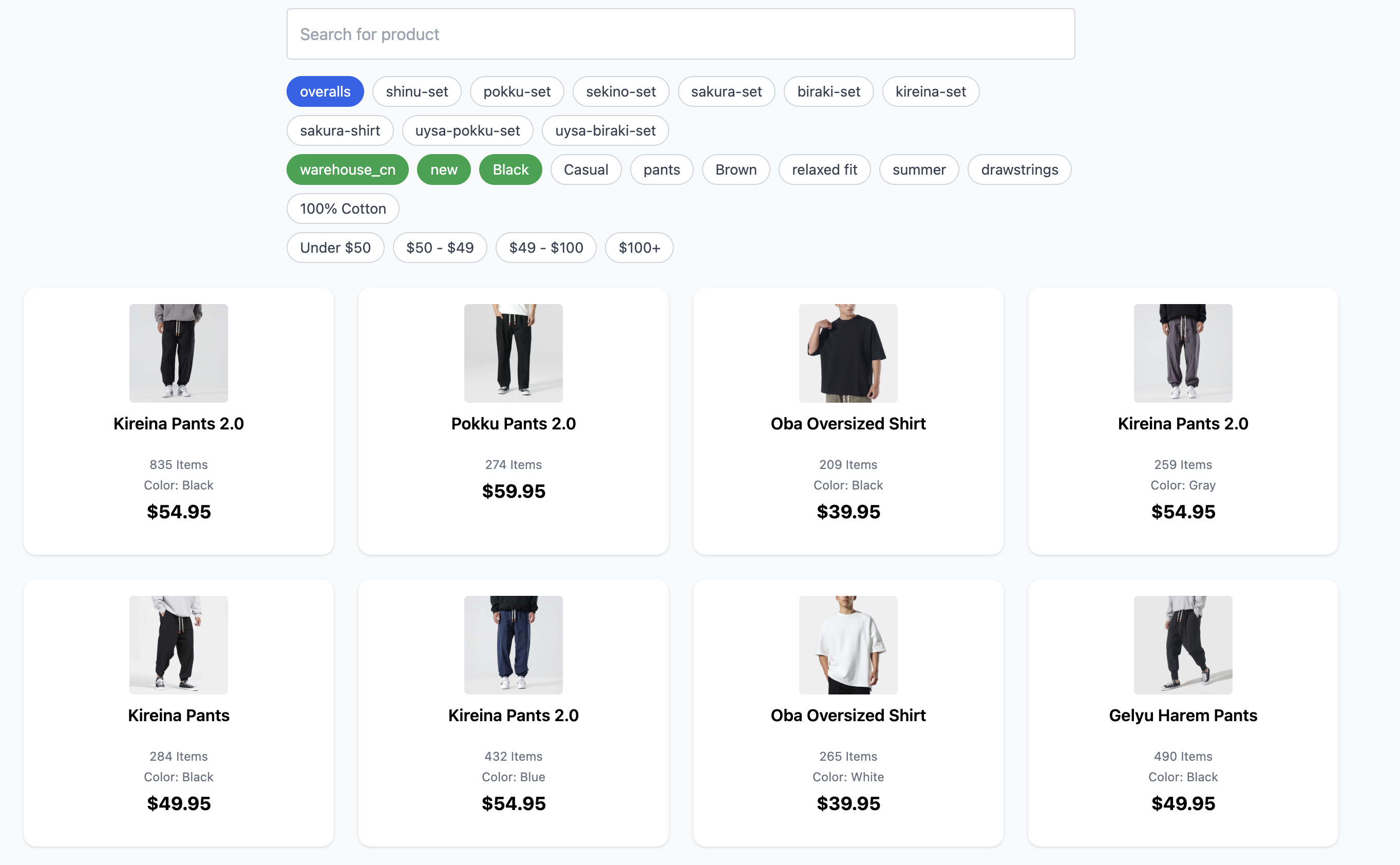1400x865 pixels.
Task: Click the Color: Gray label
Action: (1183, 485)
